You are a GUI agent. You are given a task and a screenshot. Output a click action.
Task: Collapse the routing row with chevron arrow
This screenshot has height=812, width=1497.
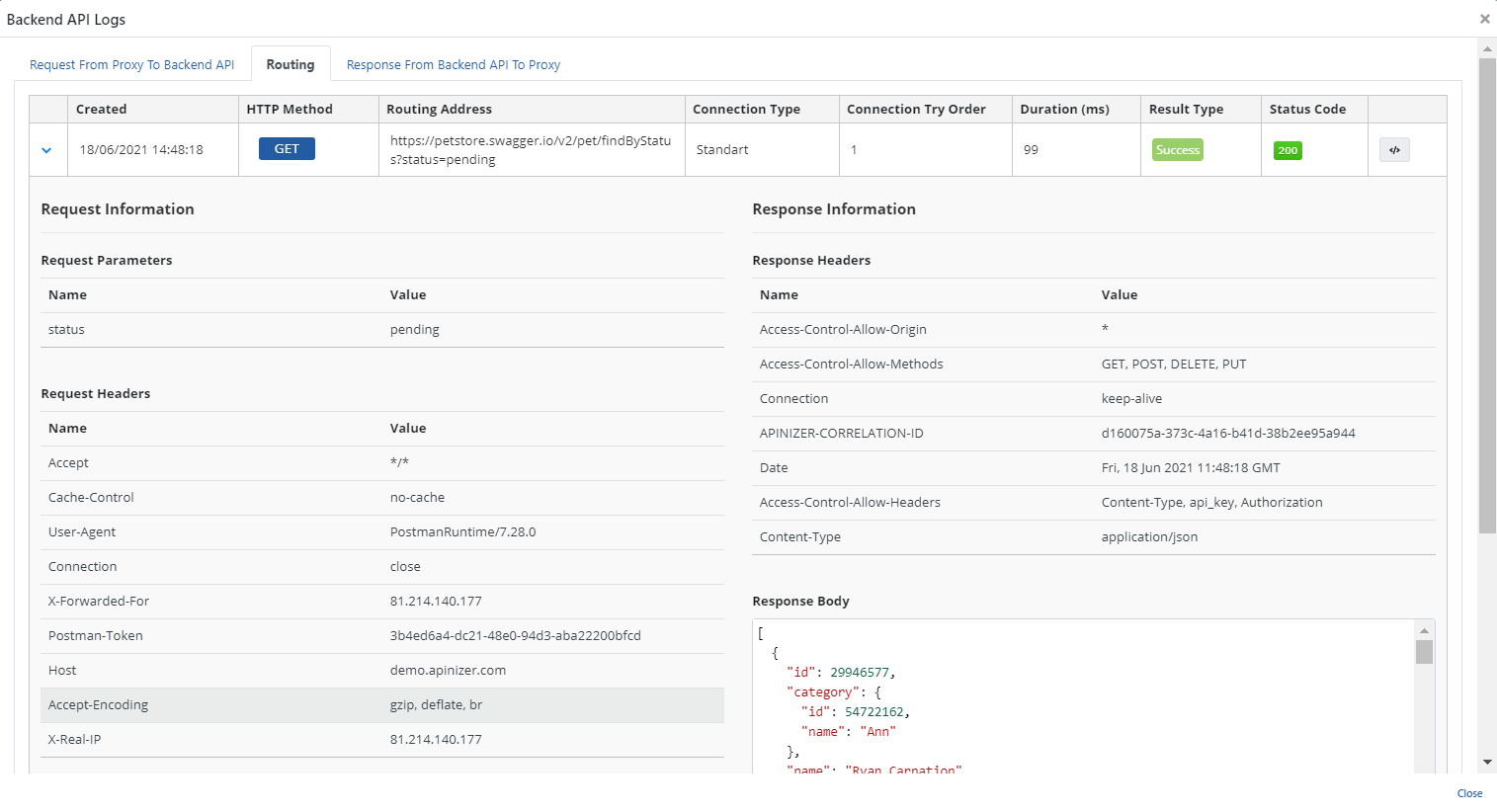click(x=46, y=150)
